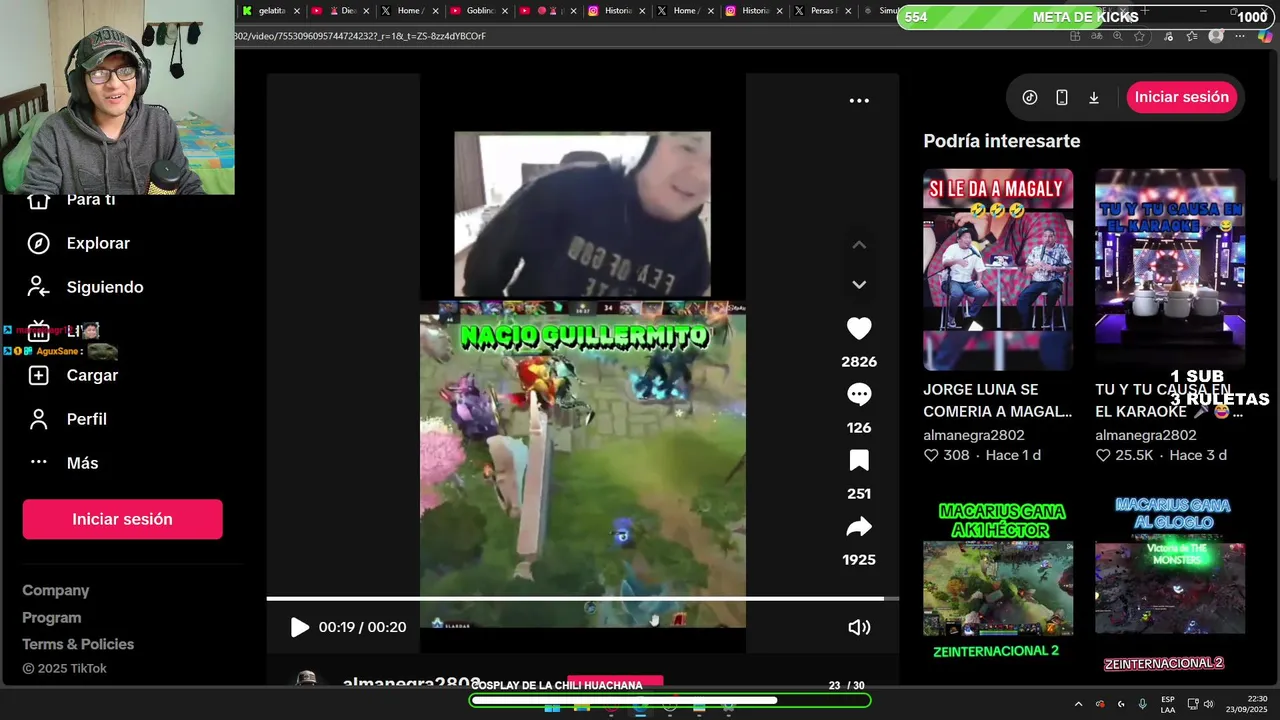Click the 00:19 / 00:20 time display

point(362,627)
